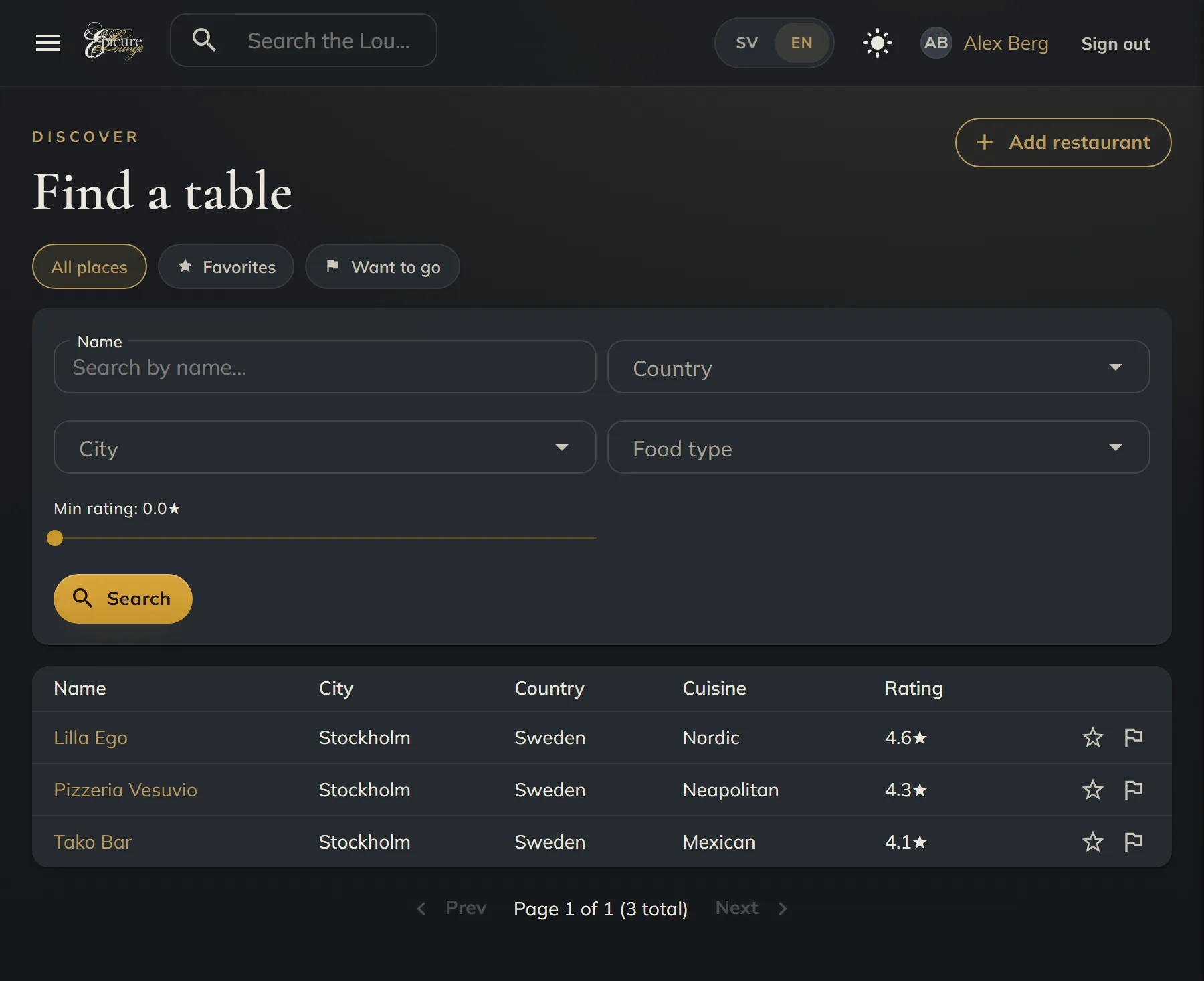1204x981 pixels.
Task: Click the Epicure Lounge logo
Action: click(x=113, y=41)
